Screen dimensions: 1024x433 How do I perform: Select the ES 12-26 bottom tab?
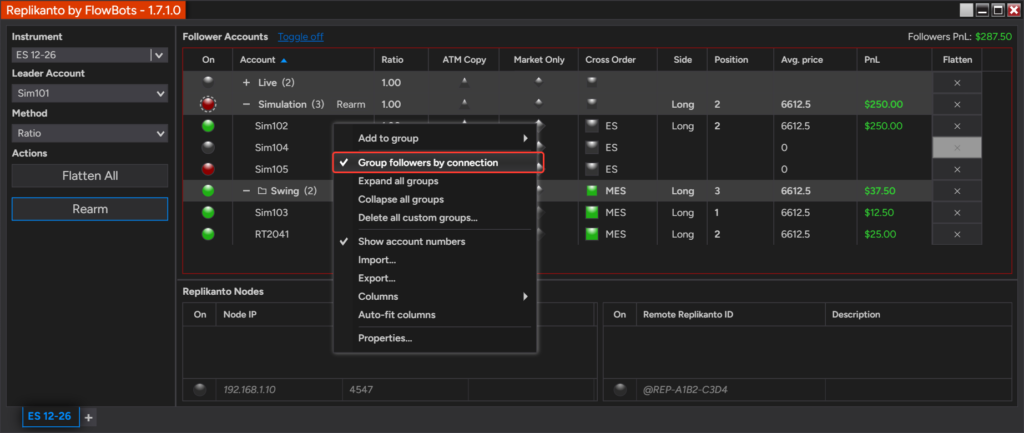tap(50, 416)
